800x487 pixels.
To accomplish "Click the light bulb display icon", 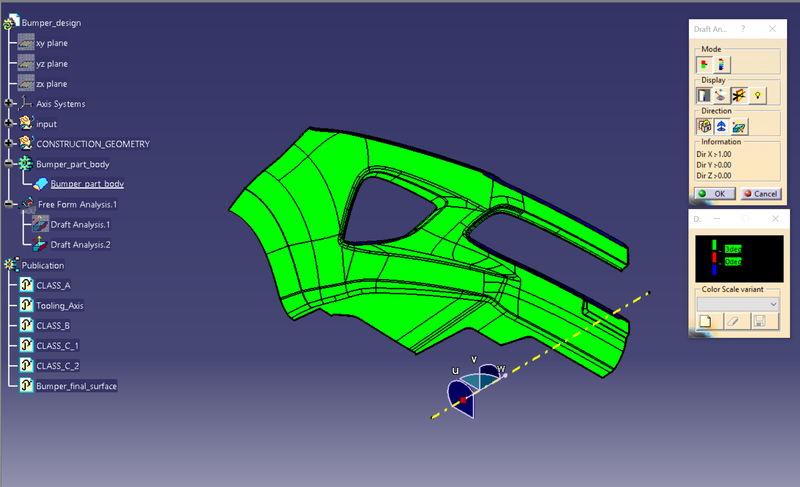I will click(758, 95).
